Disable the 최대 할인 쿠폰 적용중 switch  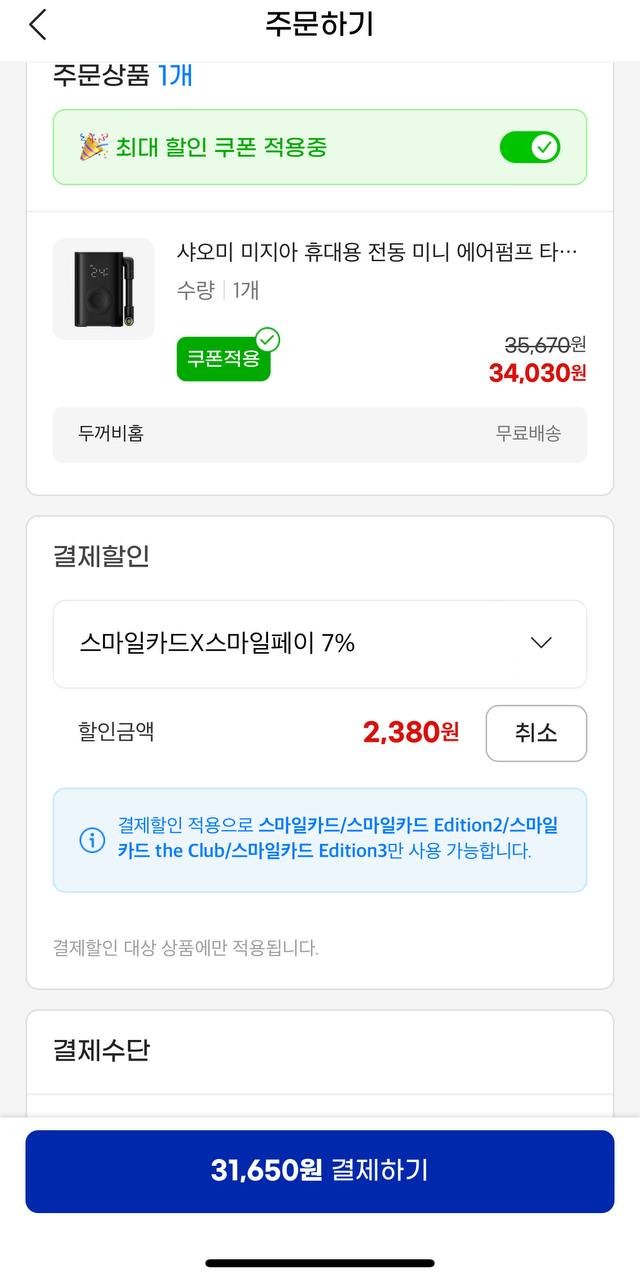click(x=529, y=148)
